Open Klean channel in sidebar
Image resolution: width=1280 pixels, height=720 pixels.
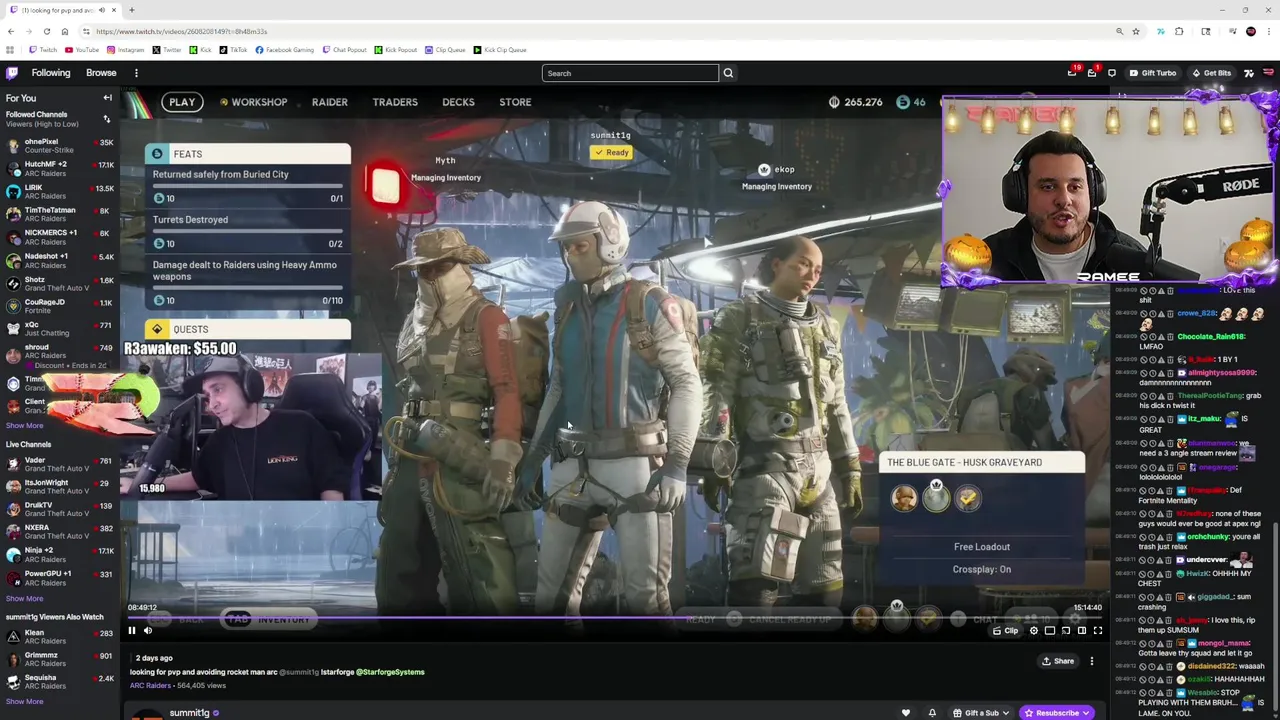click(x=58, y=637)
